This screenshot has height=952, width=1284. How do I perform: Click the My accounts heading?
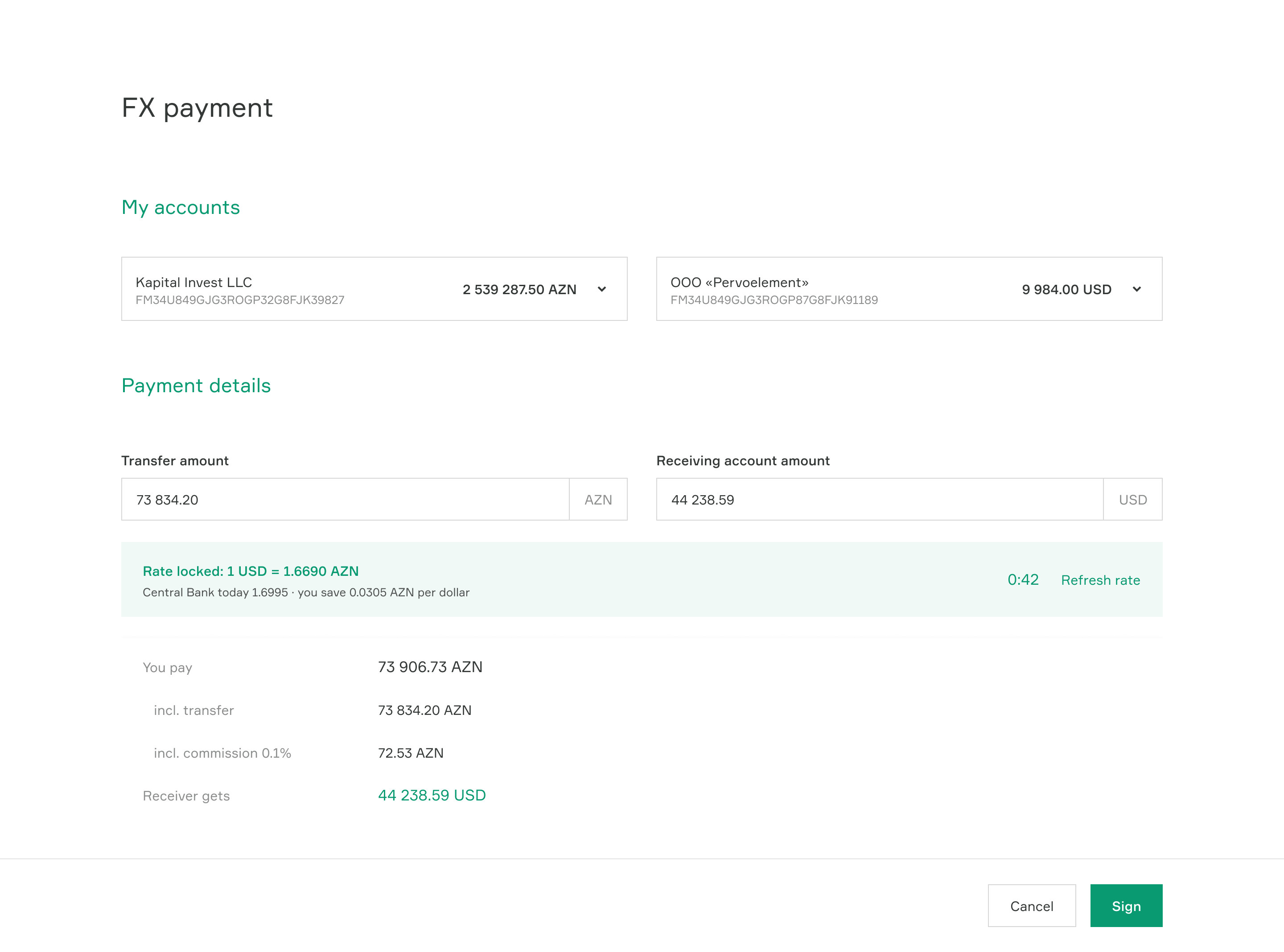(181, 207)
